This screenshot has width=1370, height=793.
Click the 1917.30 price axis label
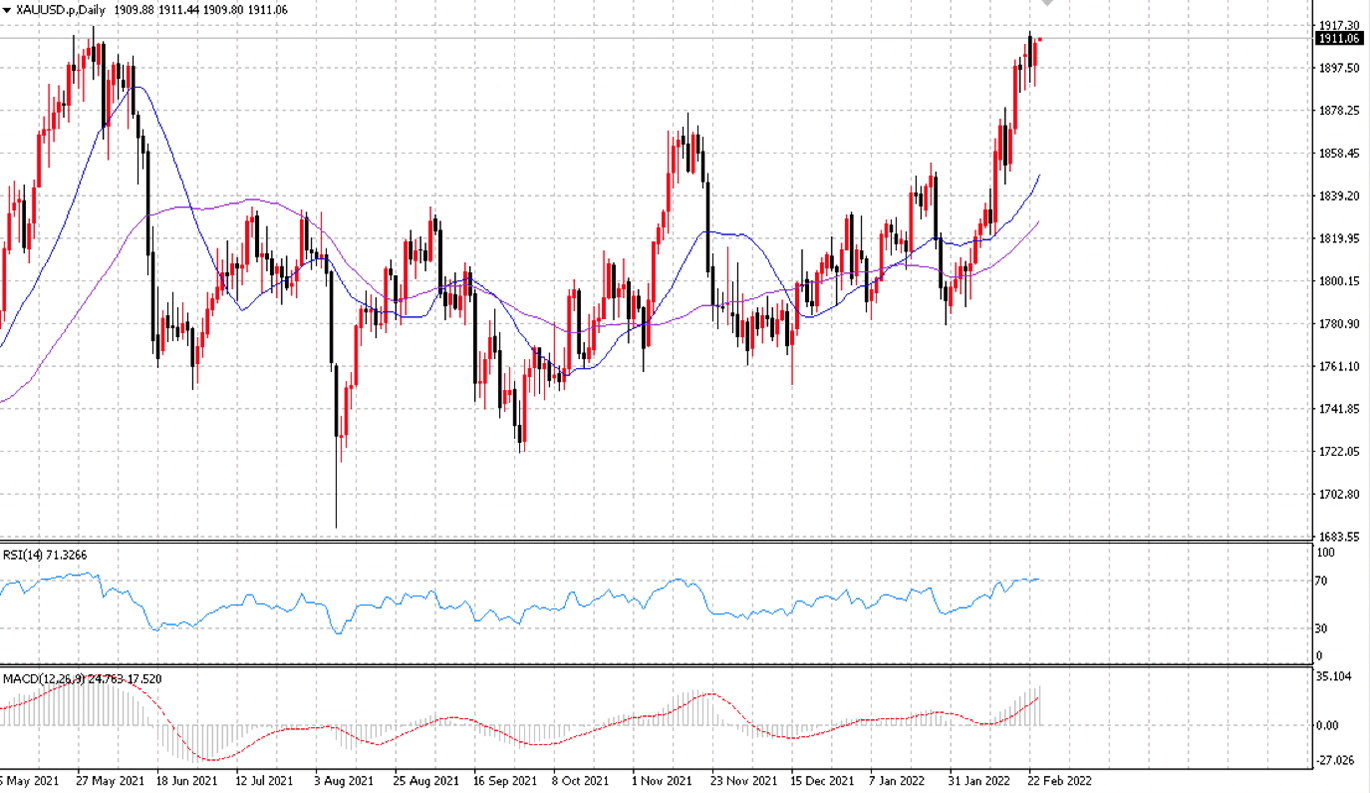pyautogui.click(x=1338, y=25)
